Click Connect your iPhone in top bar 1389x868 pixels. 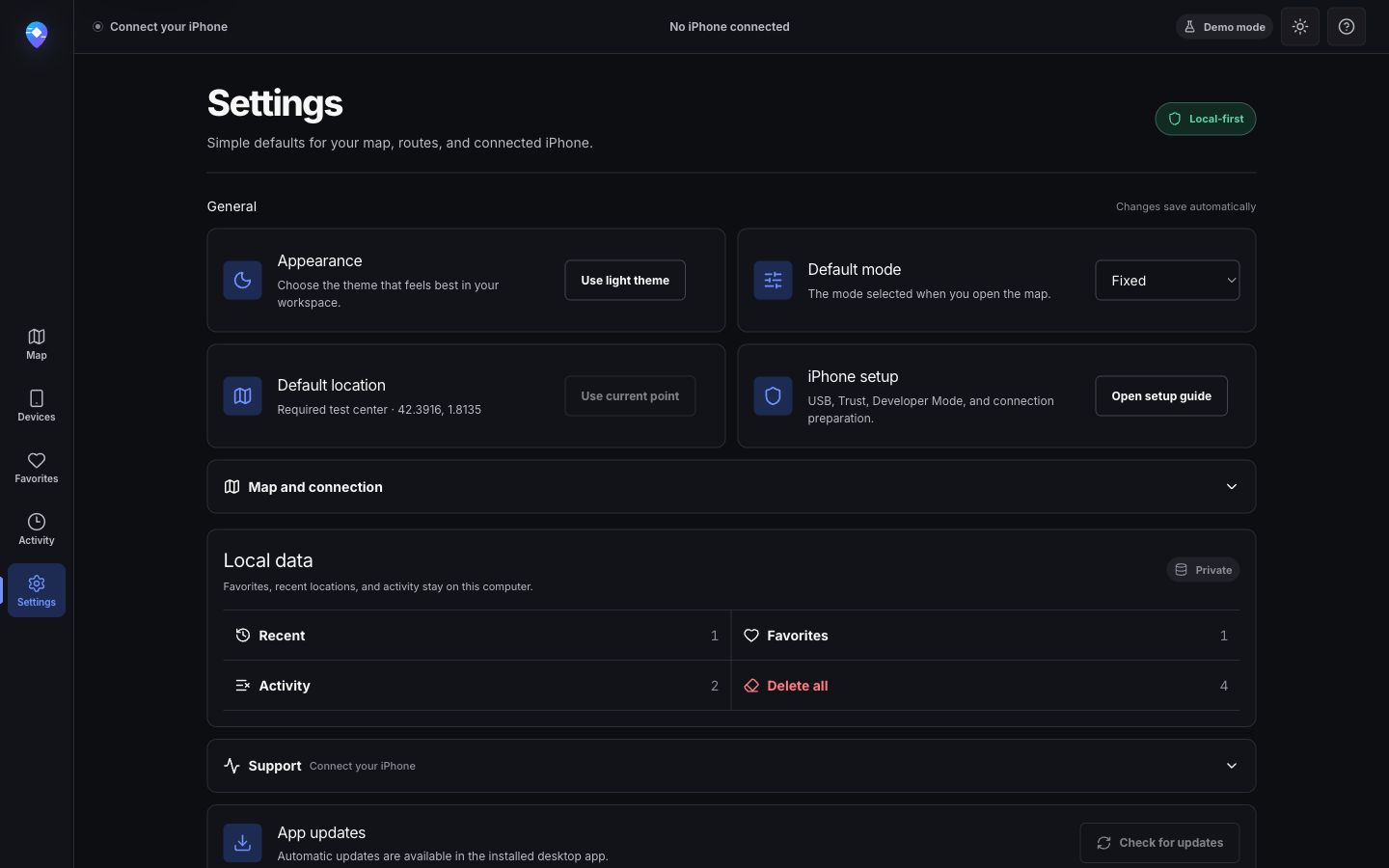[x=169, y=27]
